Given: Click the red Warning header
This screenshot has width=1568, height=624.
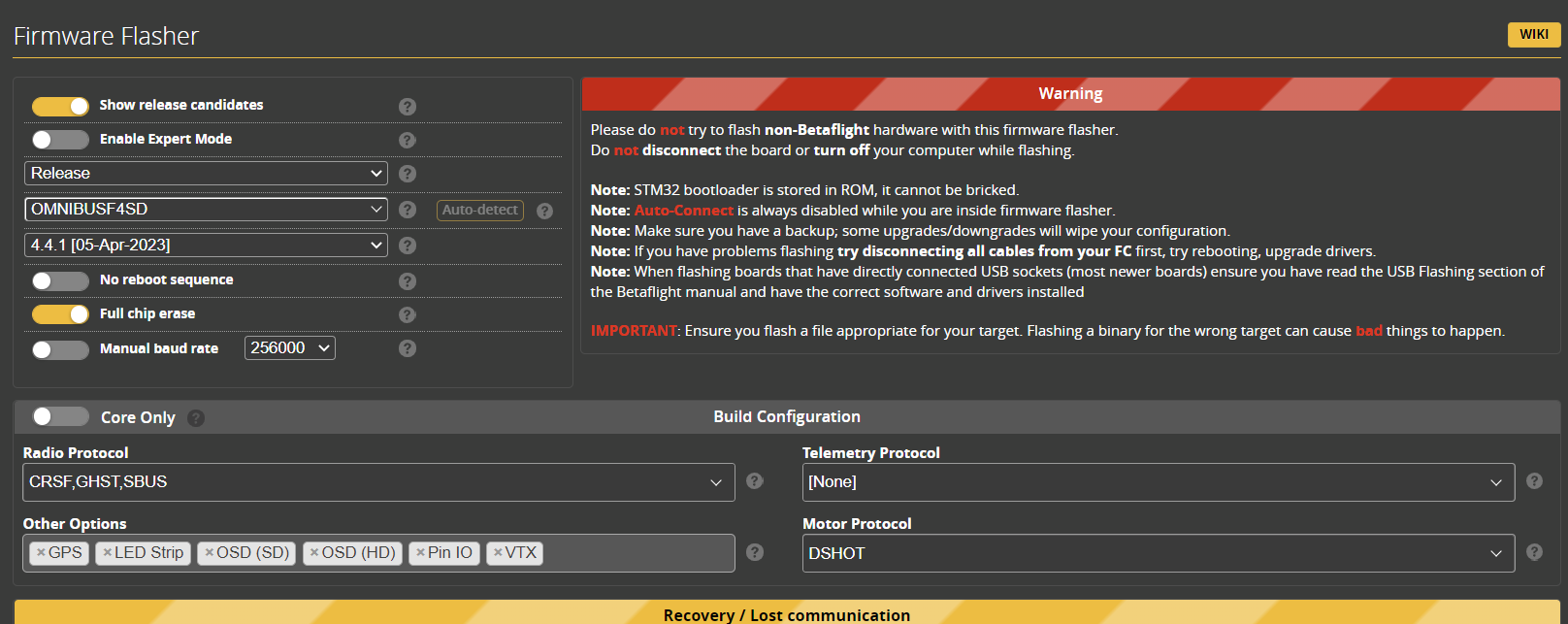Looking at the screenshot, I should tap(1071, 94).
